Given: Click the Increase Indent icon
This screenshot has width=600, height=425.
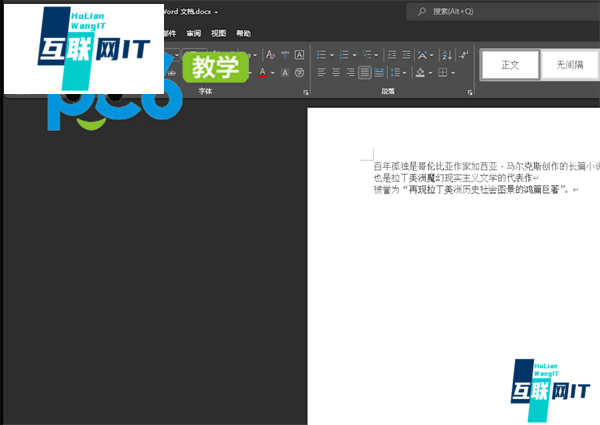Looking at the screenshot, I should pyautogui.click(x=404, y=54).
